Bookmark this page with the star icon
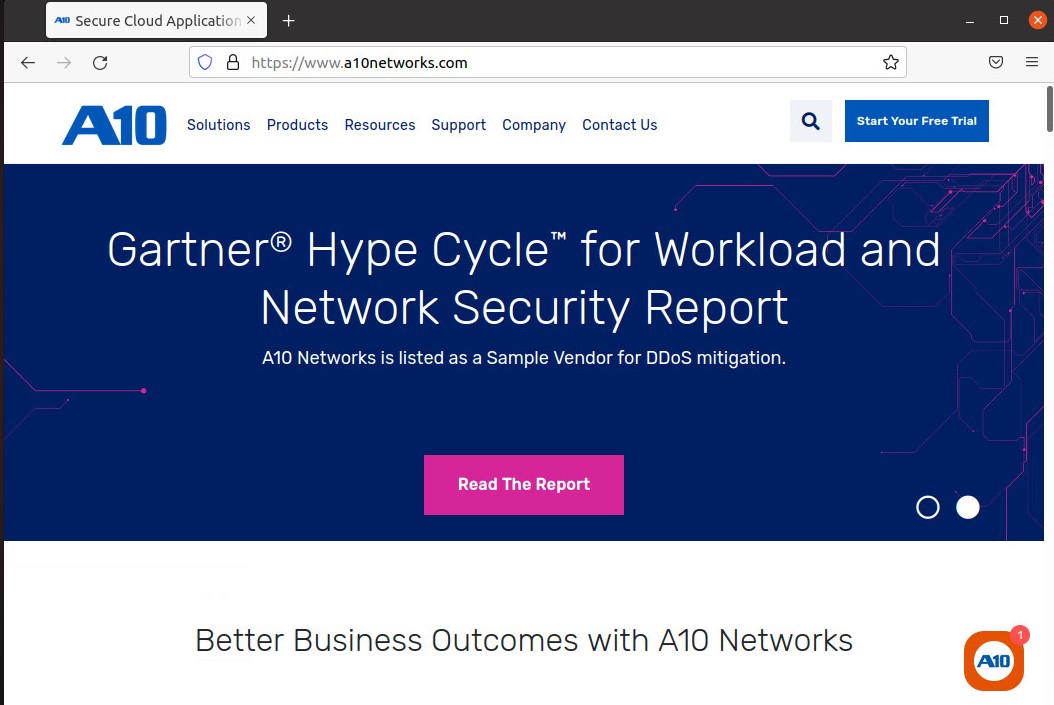This screenshot has height=705, width=1054. coord(891,63)
